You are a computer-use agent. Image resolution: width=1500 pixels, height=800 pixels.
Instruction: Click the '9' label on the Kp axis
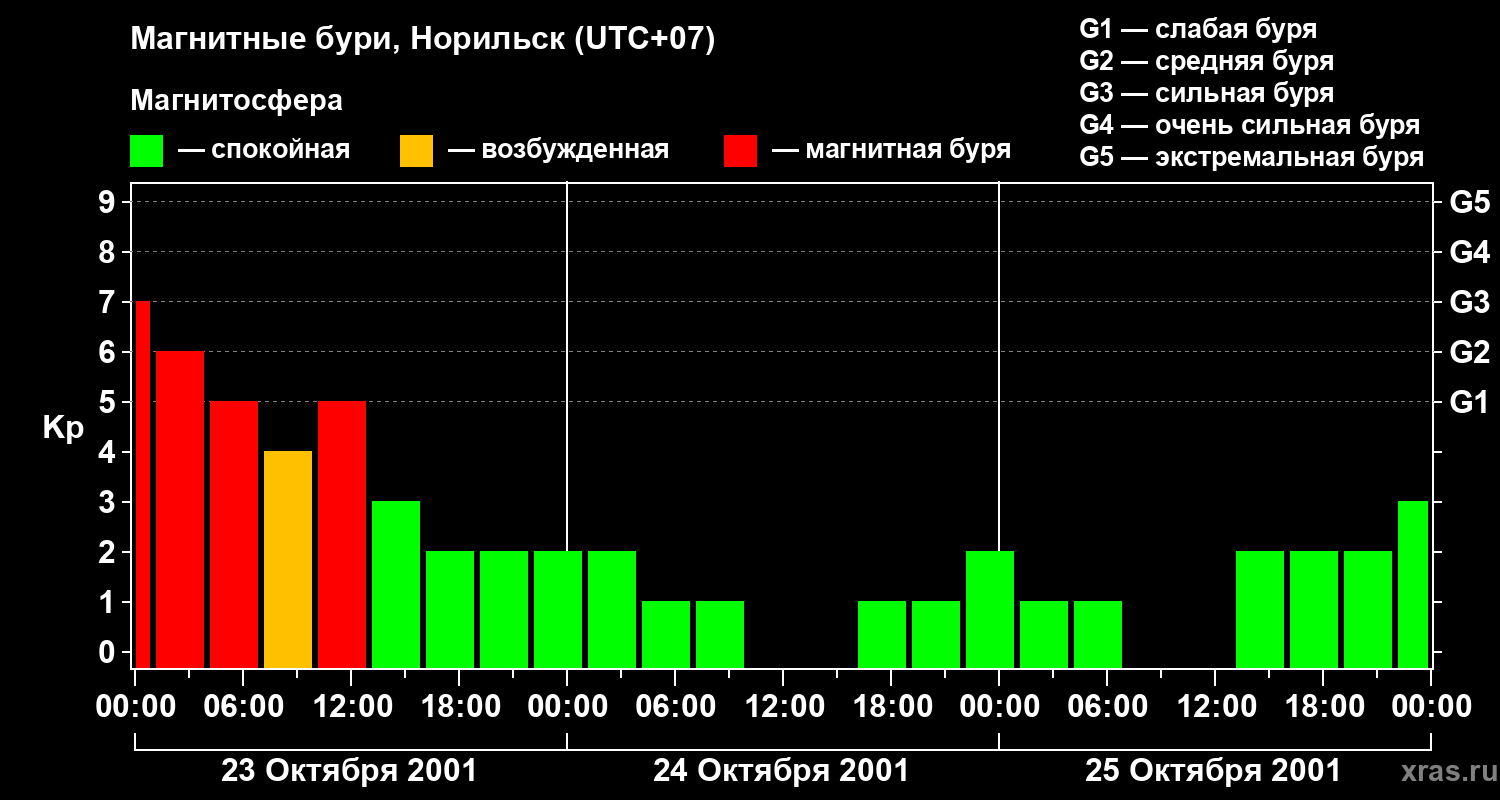pos(108,202)
